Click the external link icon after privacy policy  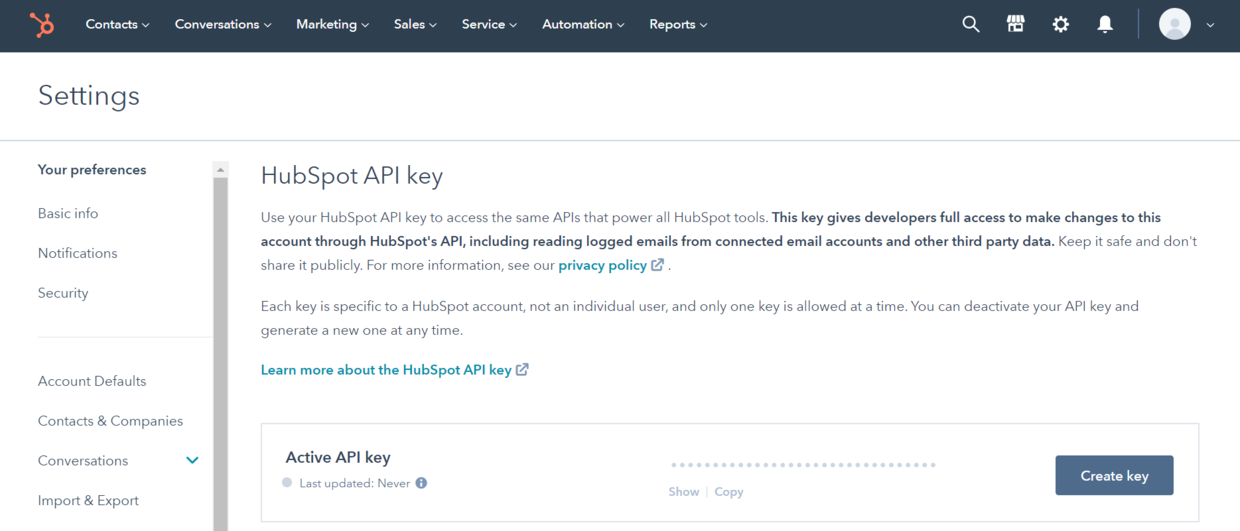click(657, 265)
